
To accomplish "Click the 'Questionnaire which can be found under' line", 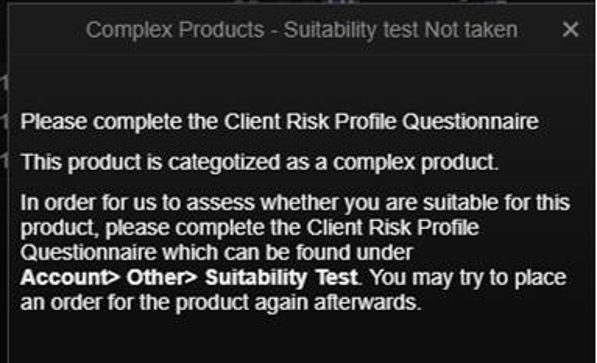I will pyautogui.click(x=217, y=253).
